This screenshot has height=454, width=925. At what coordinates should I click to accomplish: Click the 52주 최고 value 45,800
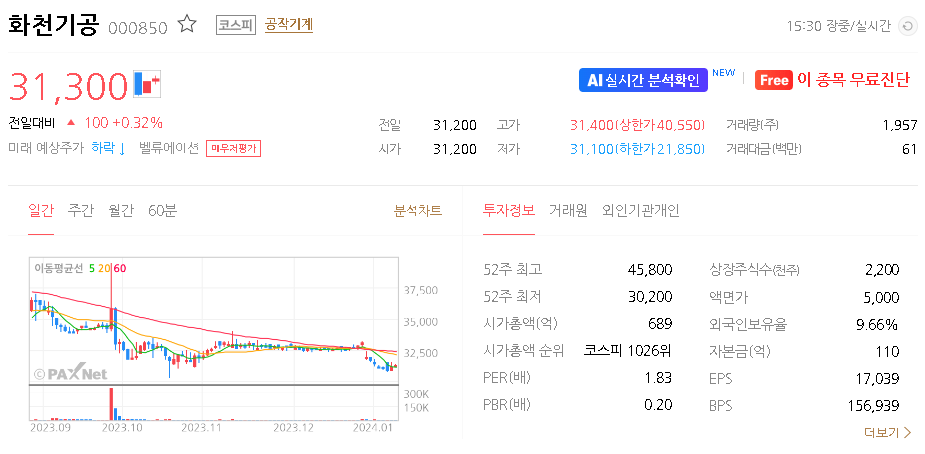[650, 270]
